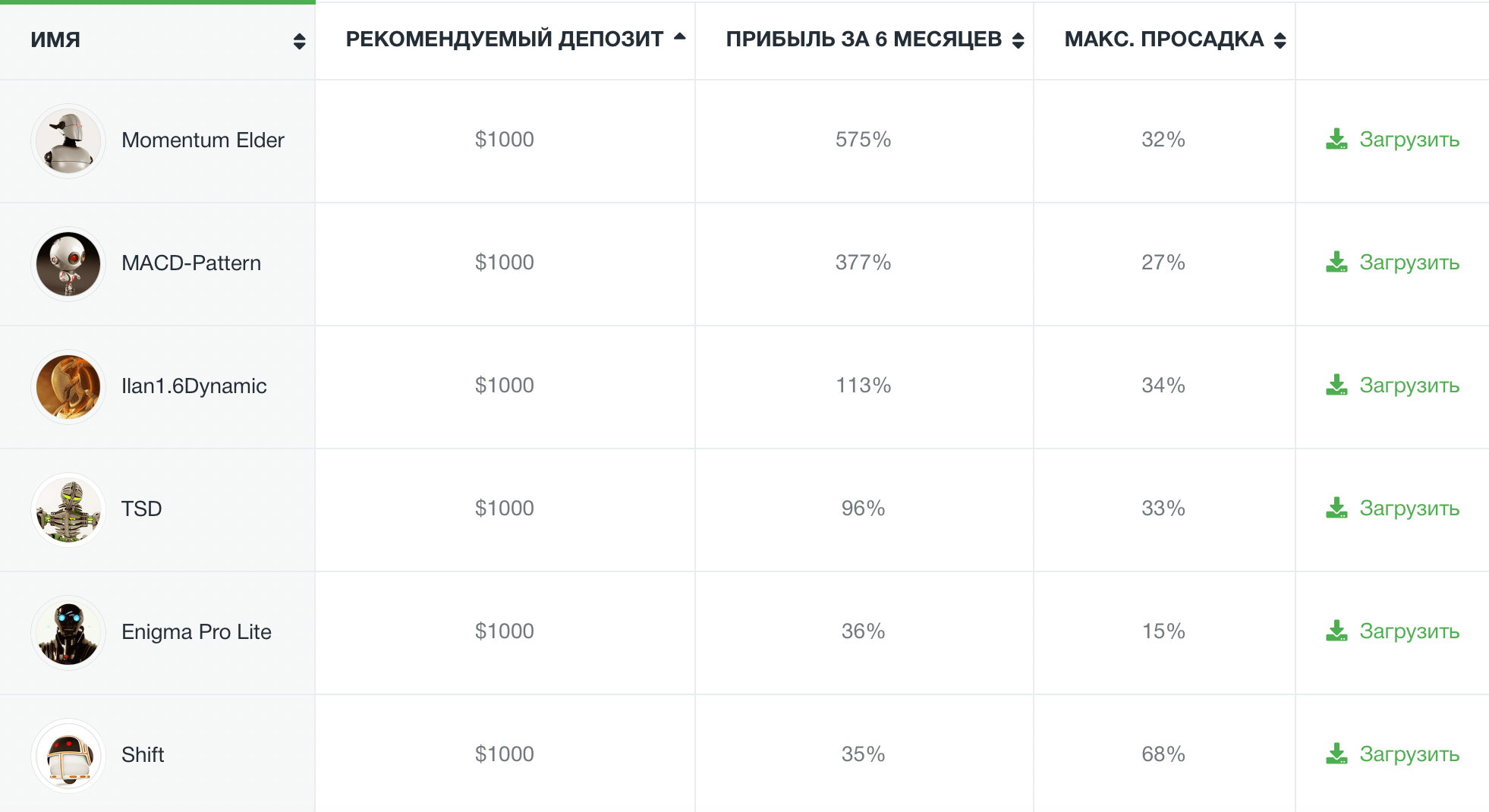Viewport: 1489px width, 812px height.
Task: Toggle sorting on ПРИБЫЛЬ ЗА 6 МЕСЯЦЕВ column
Action: pos(1017,39)
